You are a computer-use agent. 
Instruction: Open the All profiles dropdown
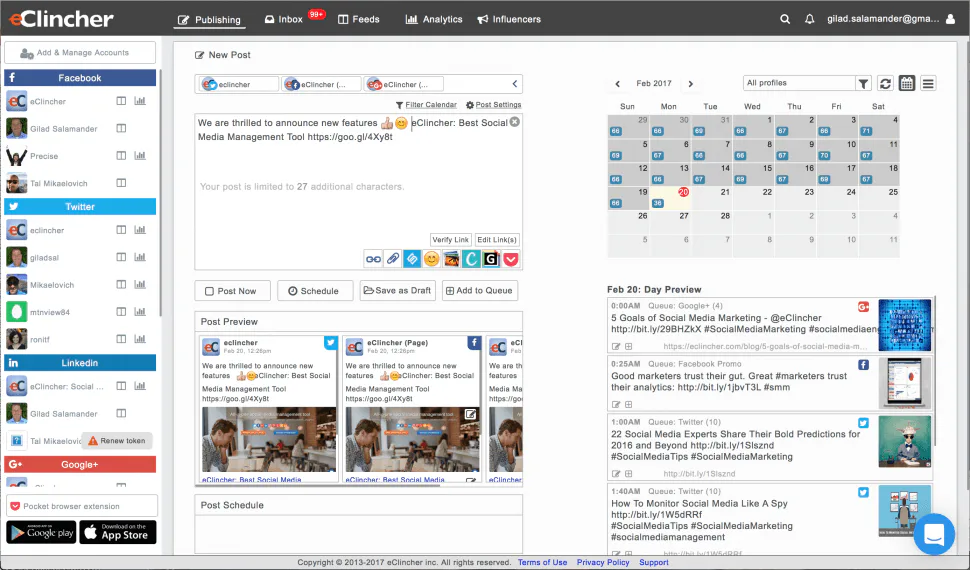[x=799, y=83]
